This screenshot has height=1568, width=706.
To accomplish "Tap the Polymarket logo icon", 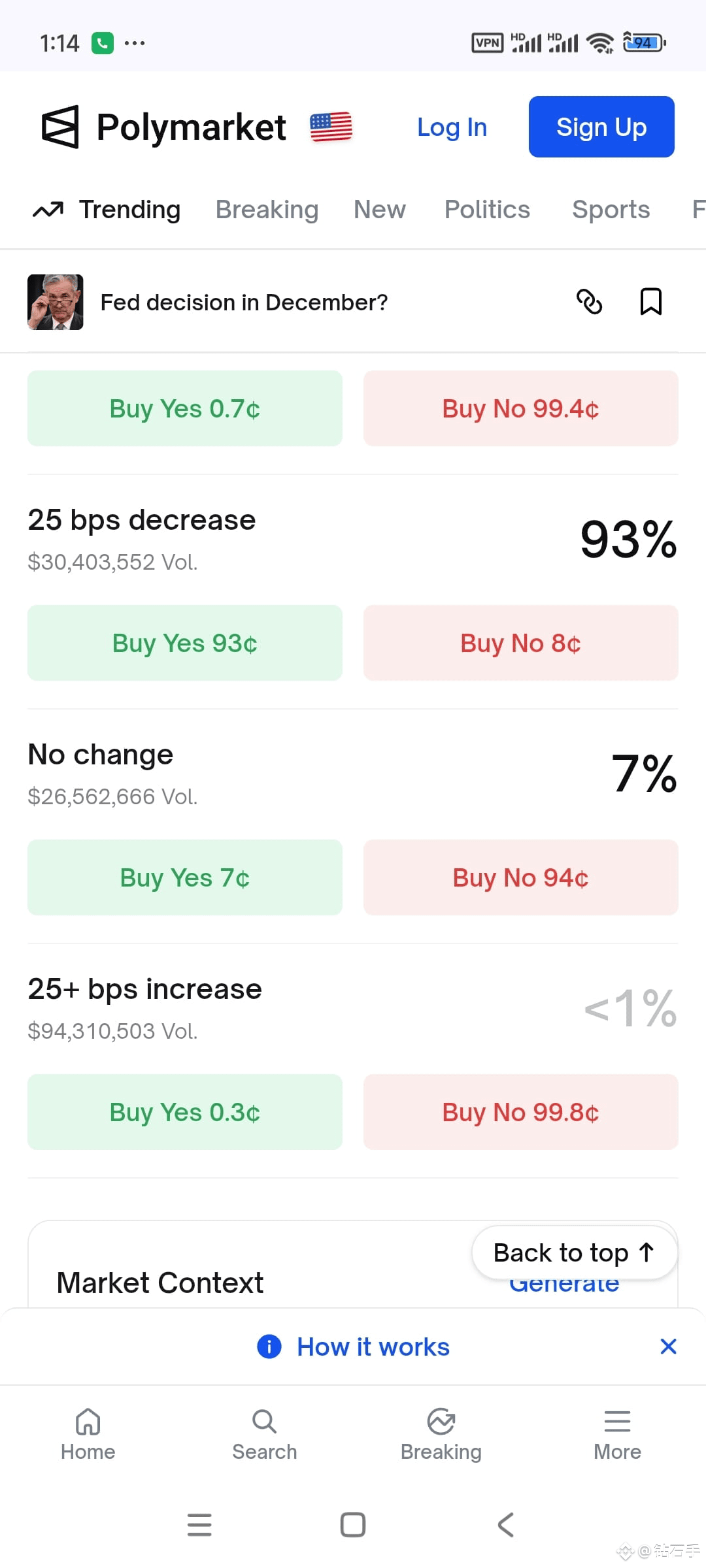I will pos(60,127).
